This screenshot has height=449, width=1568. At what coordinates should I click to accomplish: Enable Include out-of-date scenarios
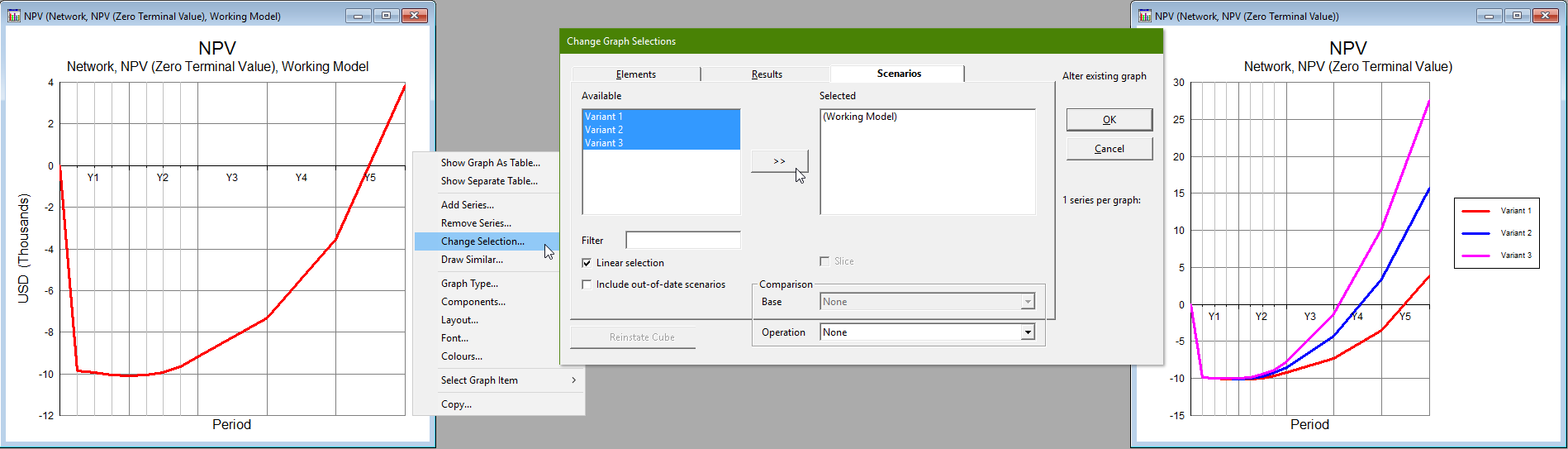[587, 284]
